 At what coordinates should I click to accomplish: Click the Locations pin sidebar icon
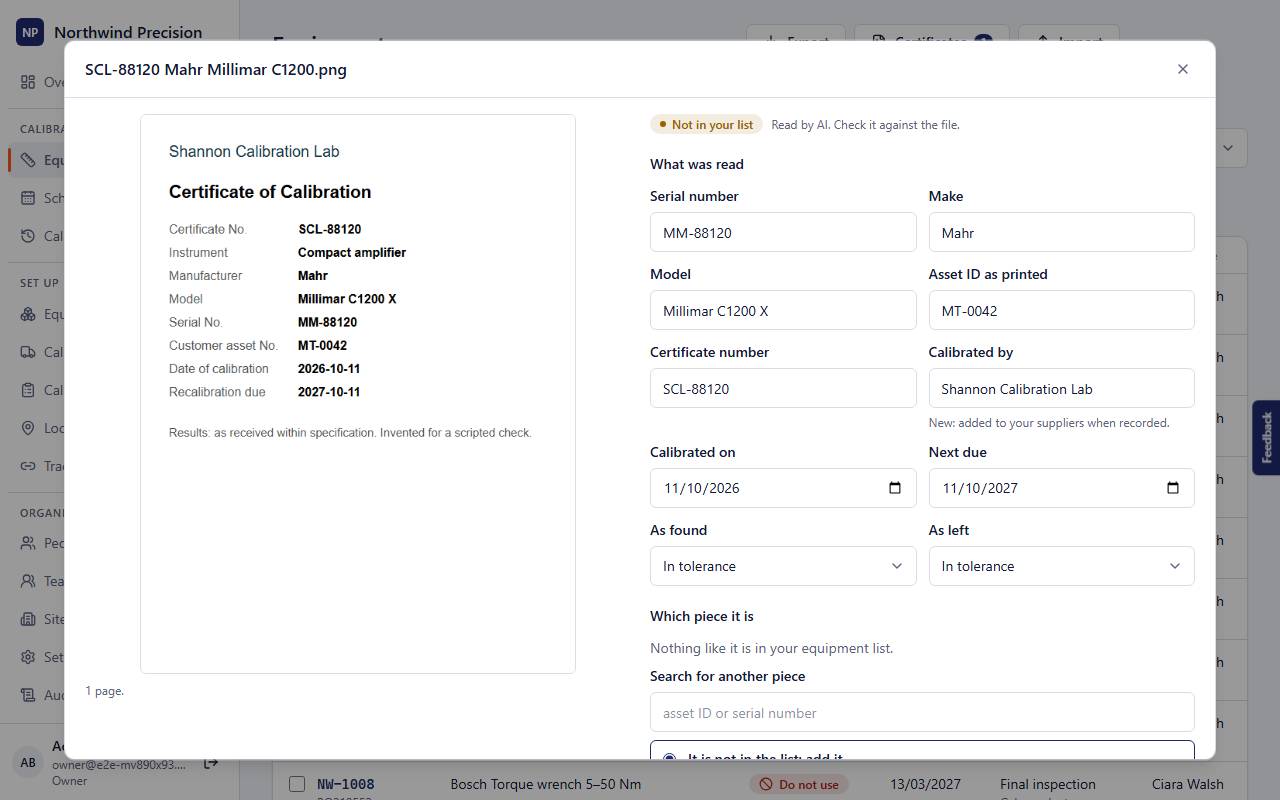(28, 428)
